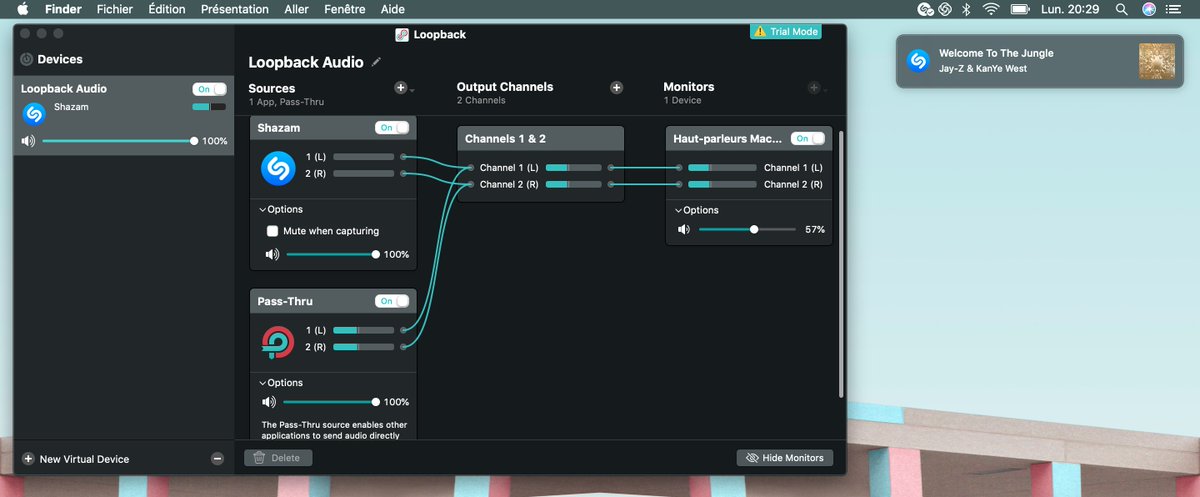Adjust the Pass-Thru volume slider
This screenshot has width=1200, height=497.
click(331, 402)
